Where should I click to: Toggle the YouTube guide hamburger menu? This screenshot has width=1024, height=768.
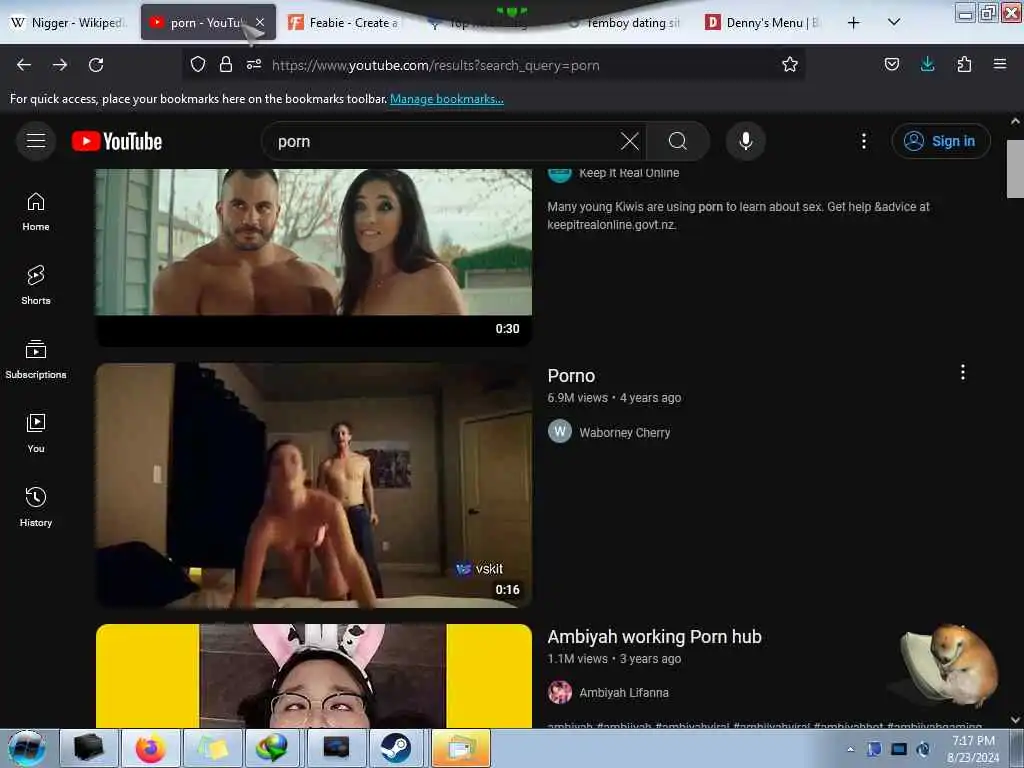[36, 141]
